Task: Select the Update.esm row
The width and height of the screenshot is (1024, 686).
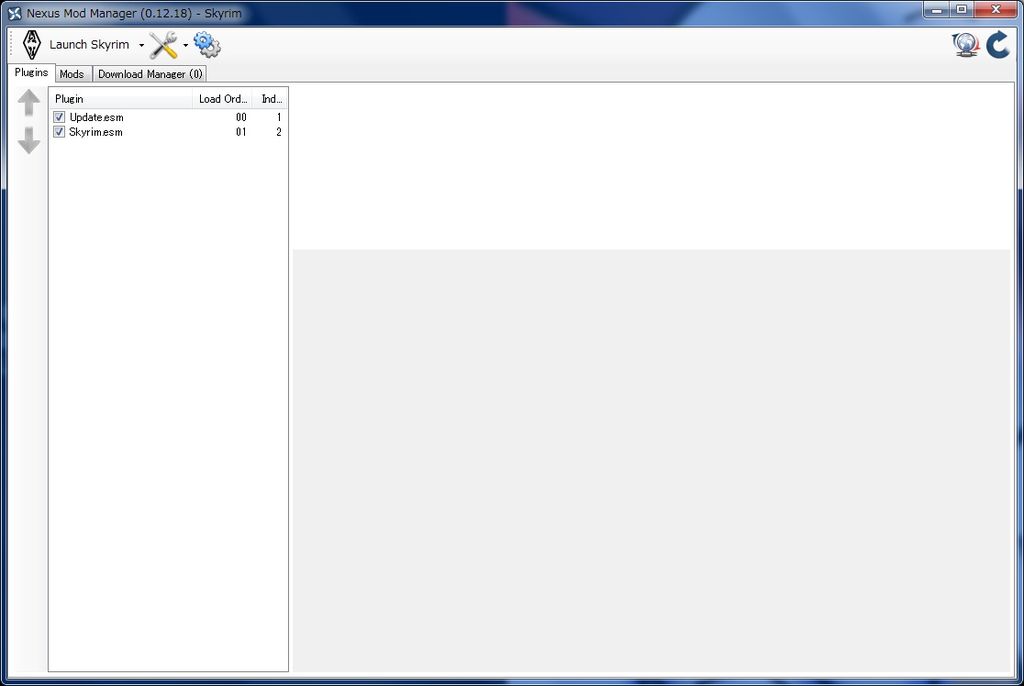Action: (168, 117)
